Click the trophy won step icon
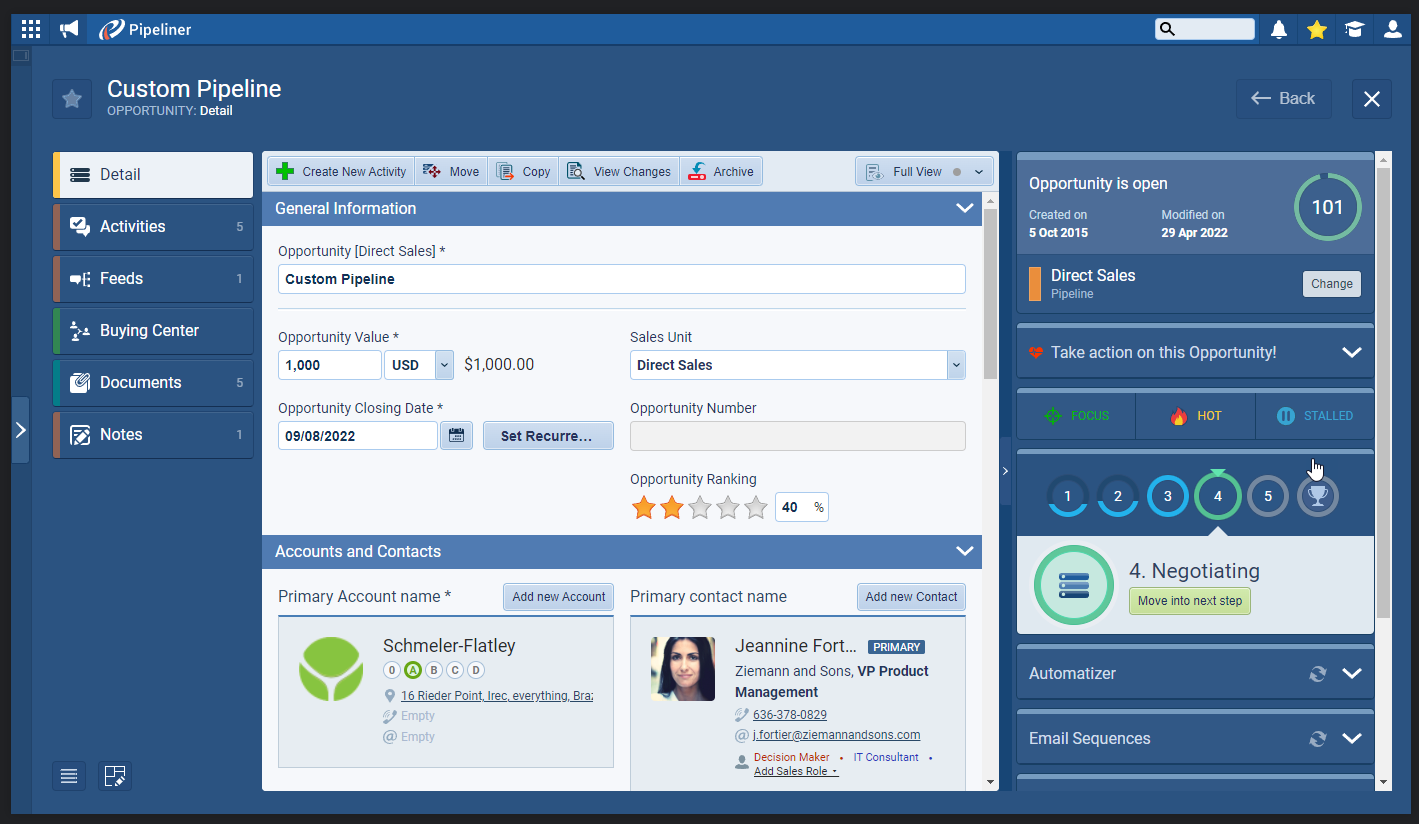Screen dimensions: 1419x824 click(1317, 496)
